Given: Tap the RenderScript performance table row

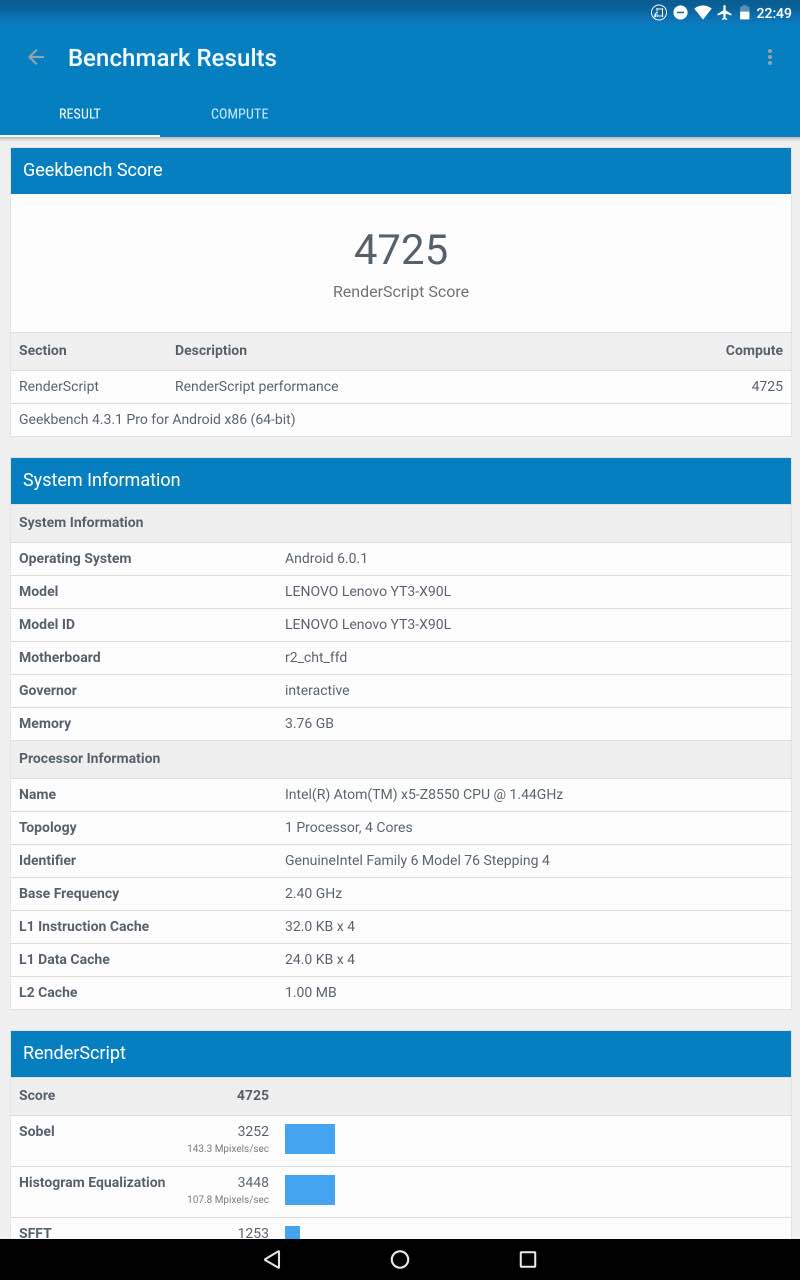Looking at the screenshot, I should 400,386.
